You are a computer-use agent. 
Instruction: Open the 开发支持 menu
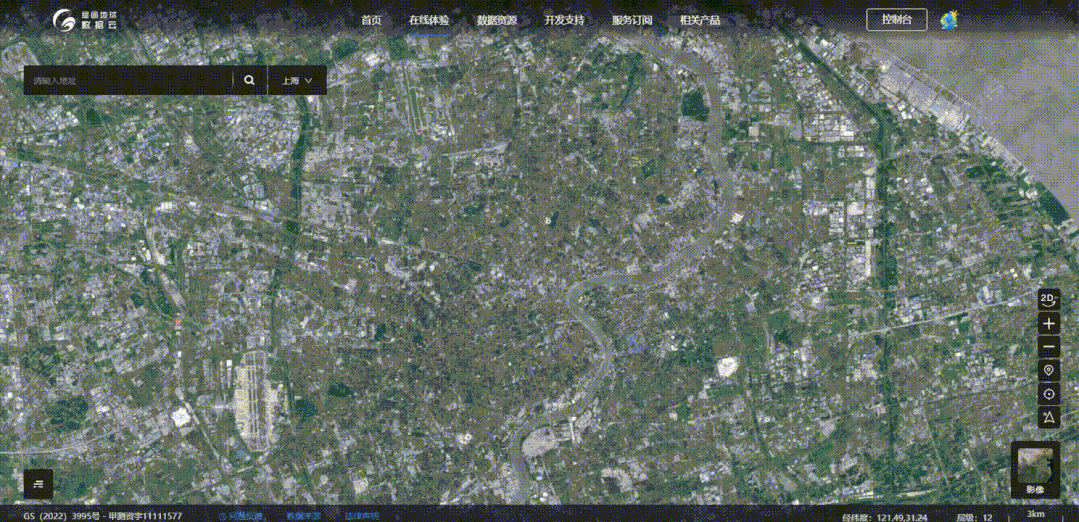tap(564, 20)
